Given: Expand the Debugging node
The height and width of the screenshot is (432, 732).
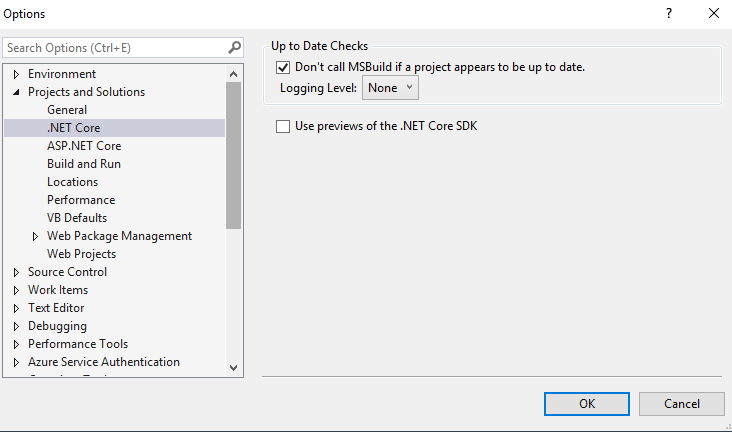Looking at the screenshot, I should (16, 326).
